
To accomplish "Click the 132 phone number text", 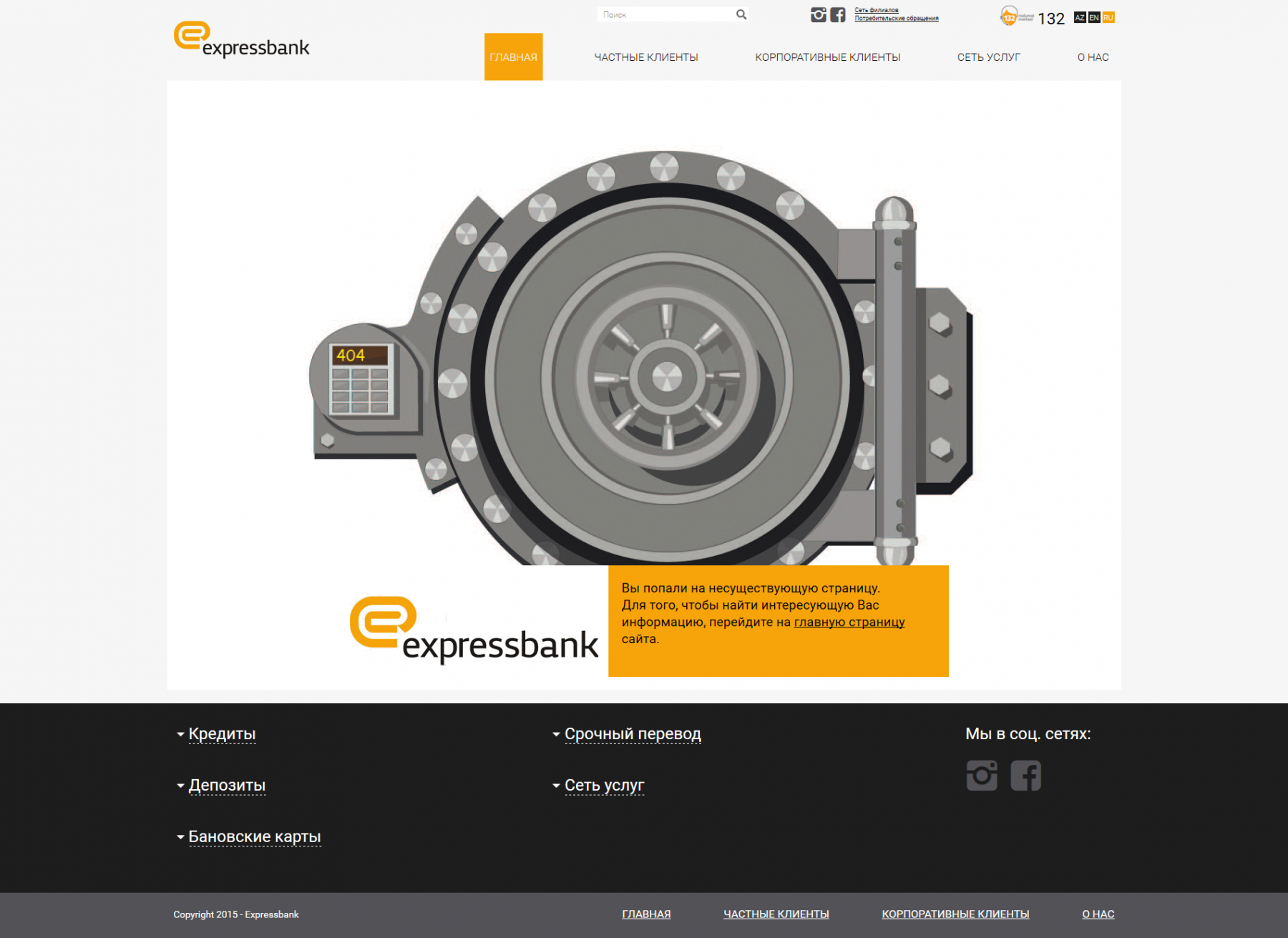I will click(x=1051, y=19).
